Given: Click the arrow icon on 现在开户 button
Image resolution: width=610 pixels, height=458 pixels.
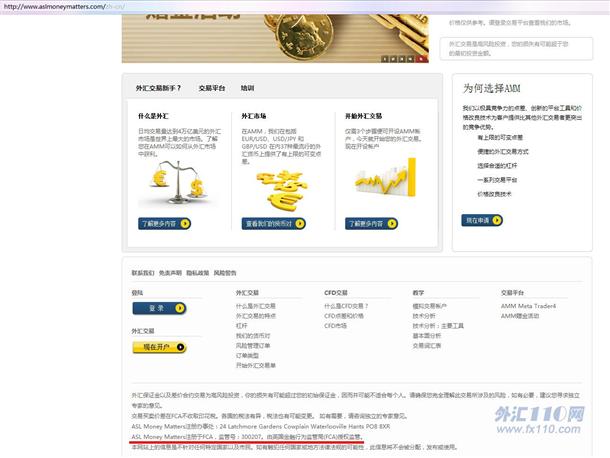Looking at the screenshot, I should point(180,347).
